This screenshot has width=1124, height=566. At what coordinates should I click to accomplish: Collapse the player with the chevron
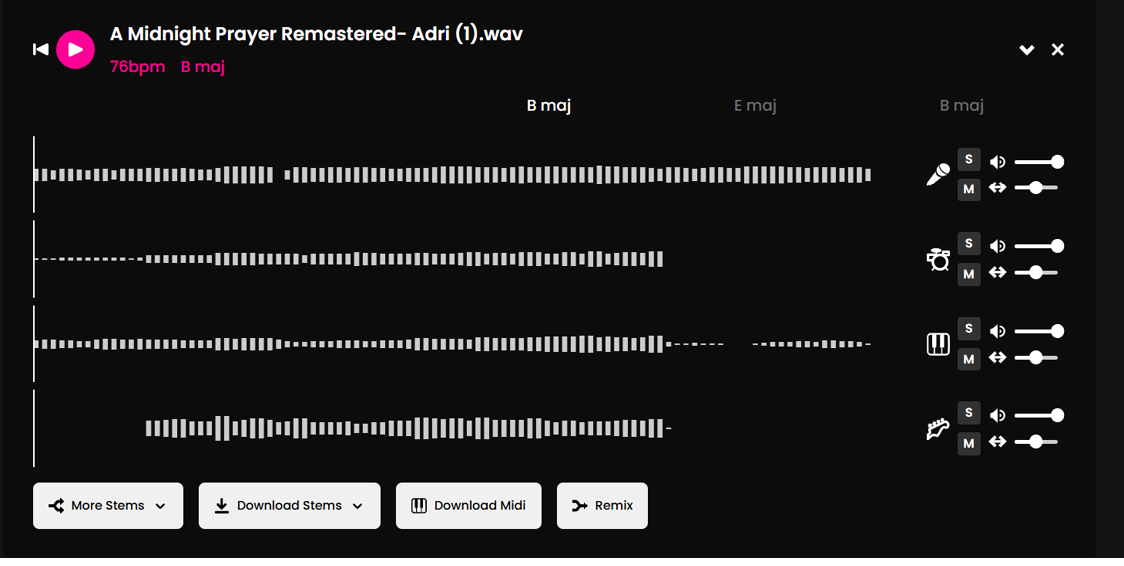(x=1026, y=50)
